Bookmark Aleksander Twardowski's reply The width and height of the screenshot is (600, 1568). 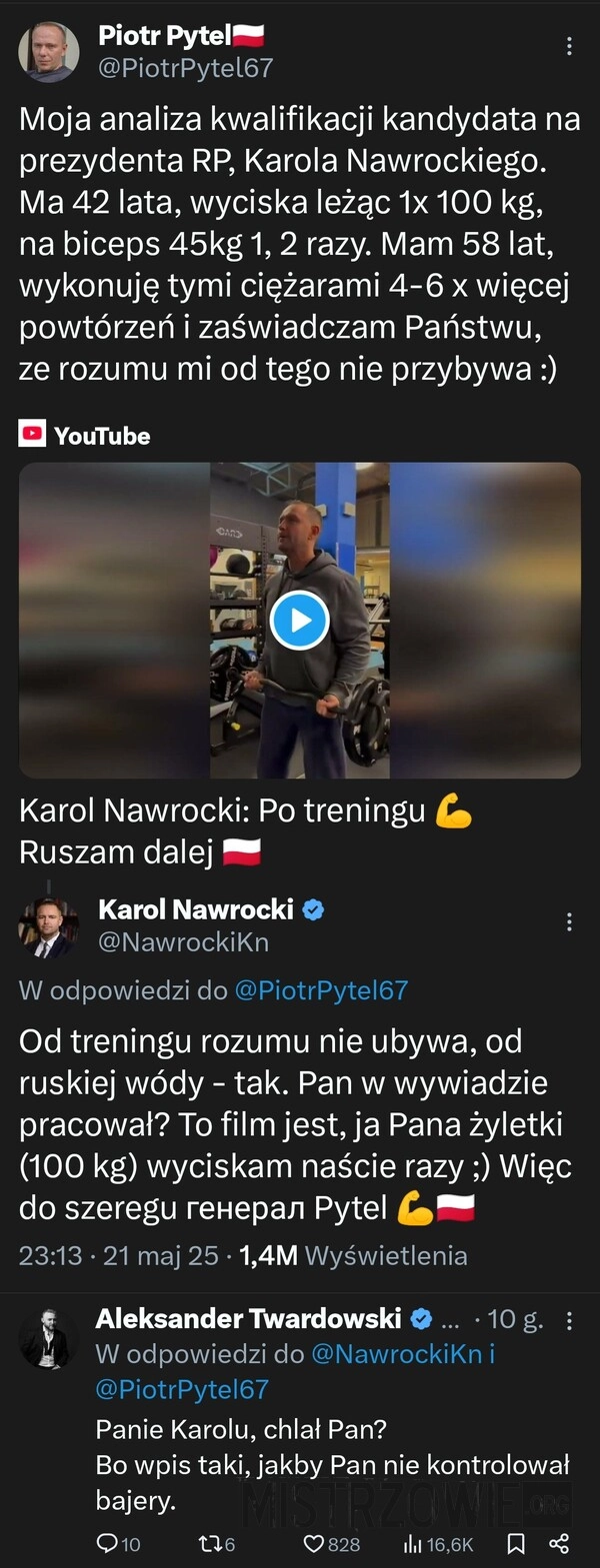[x=516, y=1544]
